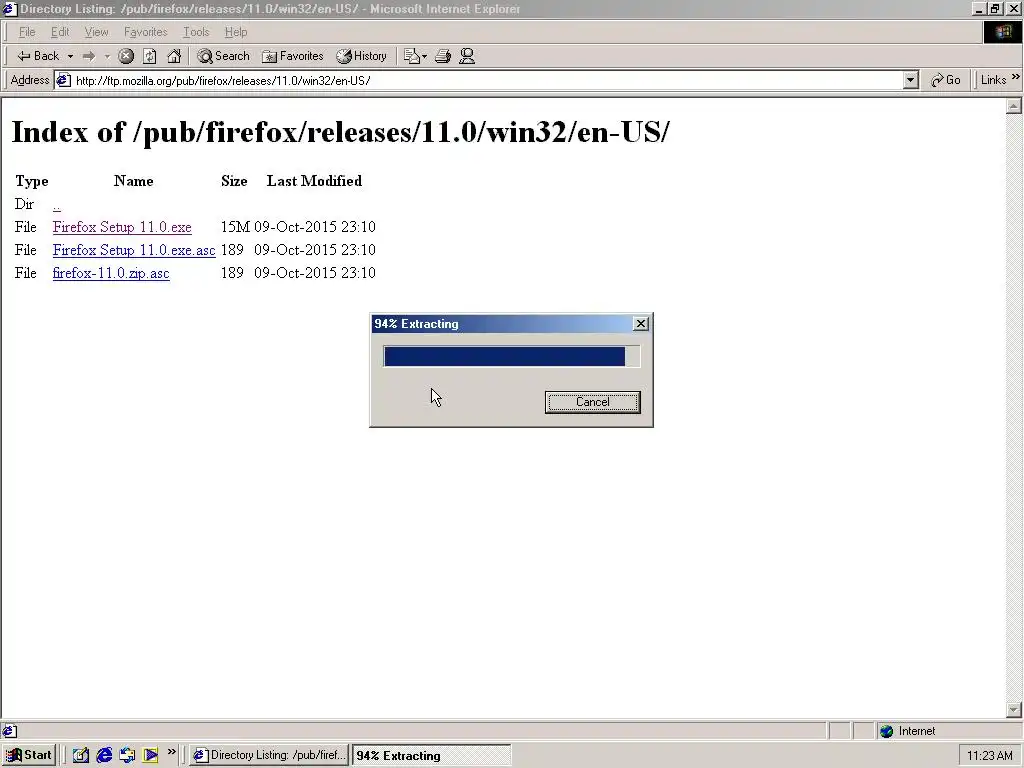Open the Favorites toolbar button

[292, 56]
